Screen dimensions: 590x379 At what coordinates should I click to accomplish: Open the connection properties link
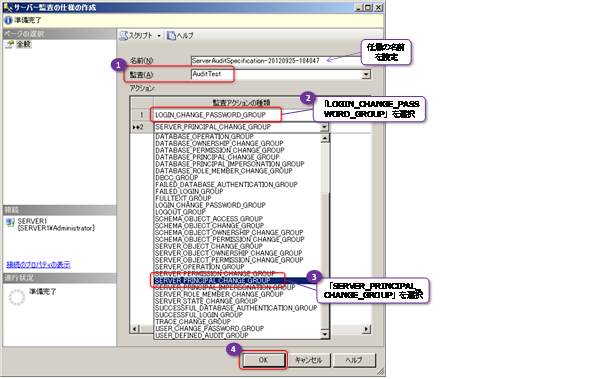38,265
